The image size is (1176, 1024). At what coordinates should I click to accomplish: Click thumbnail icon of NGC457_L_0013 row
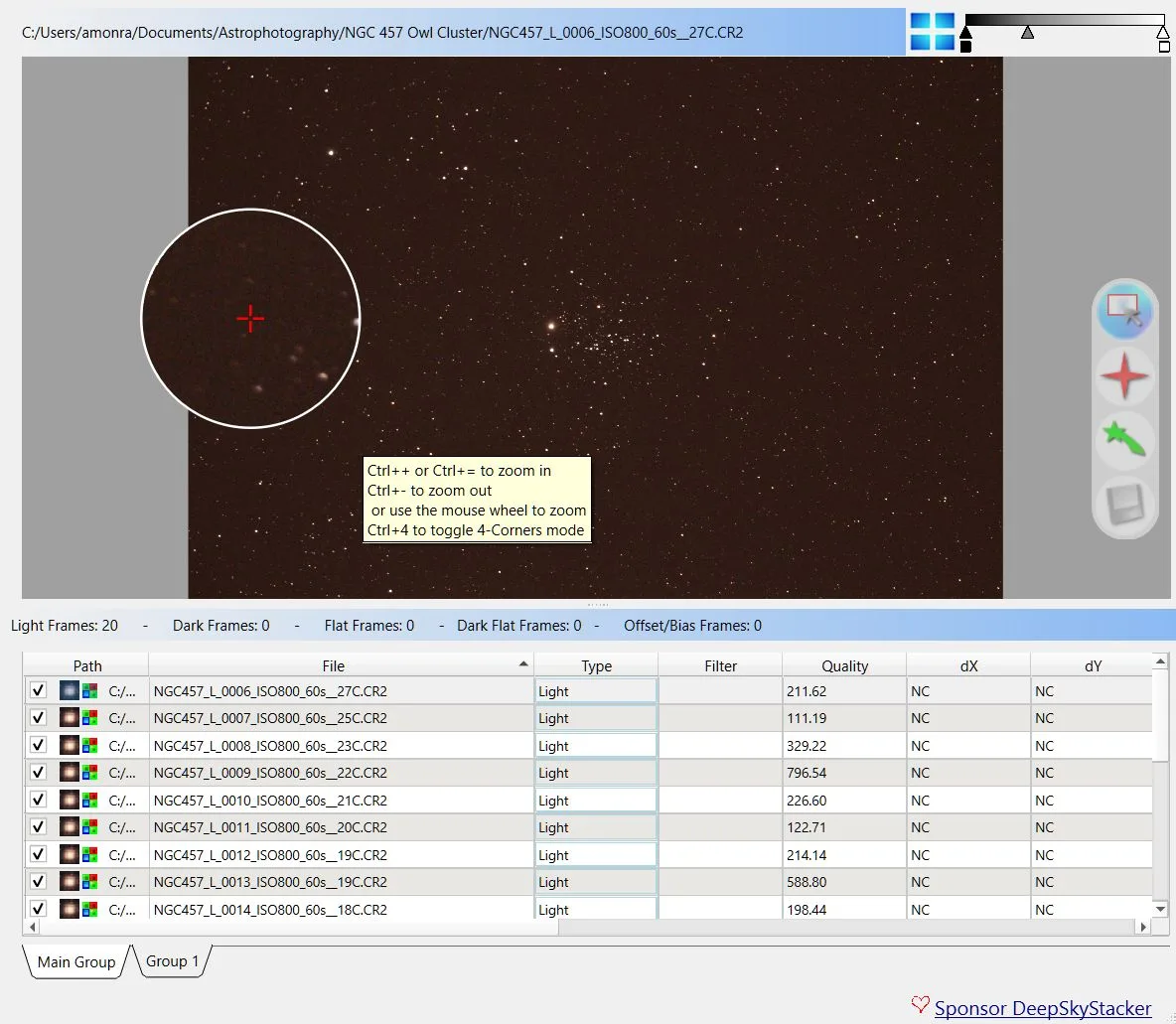tap(69, 882)
